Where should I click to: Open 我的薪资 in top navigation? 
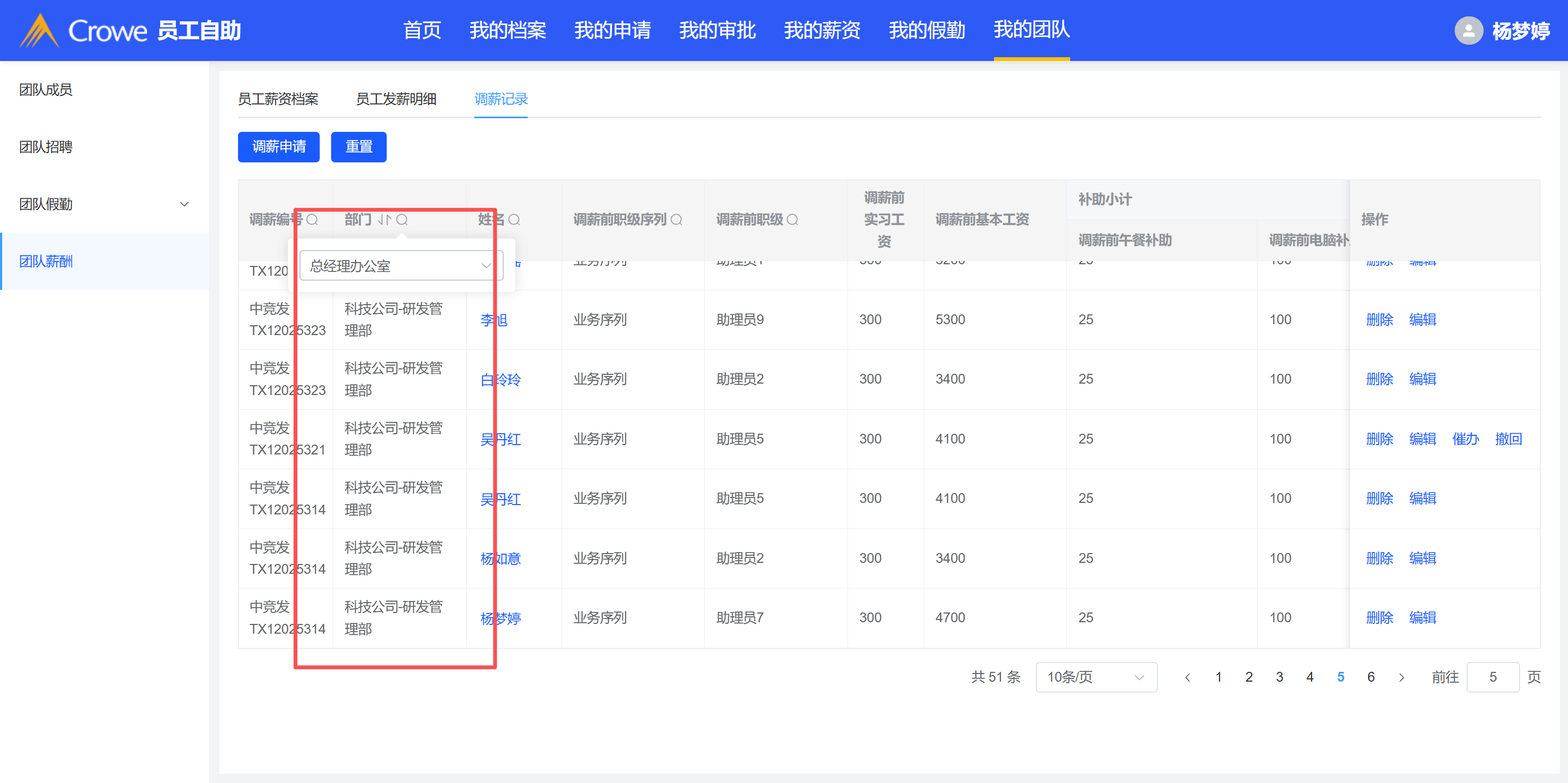[822, 30]
